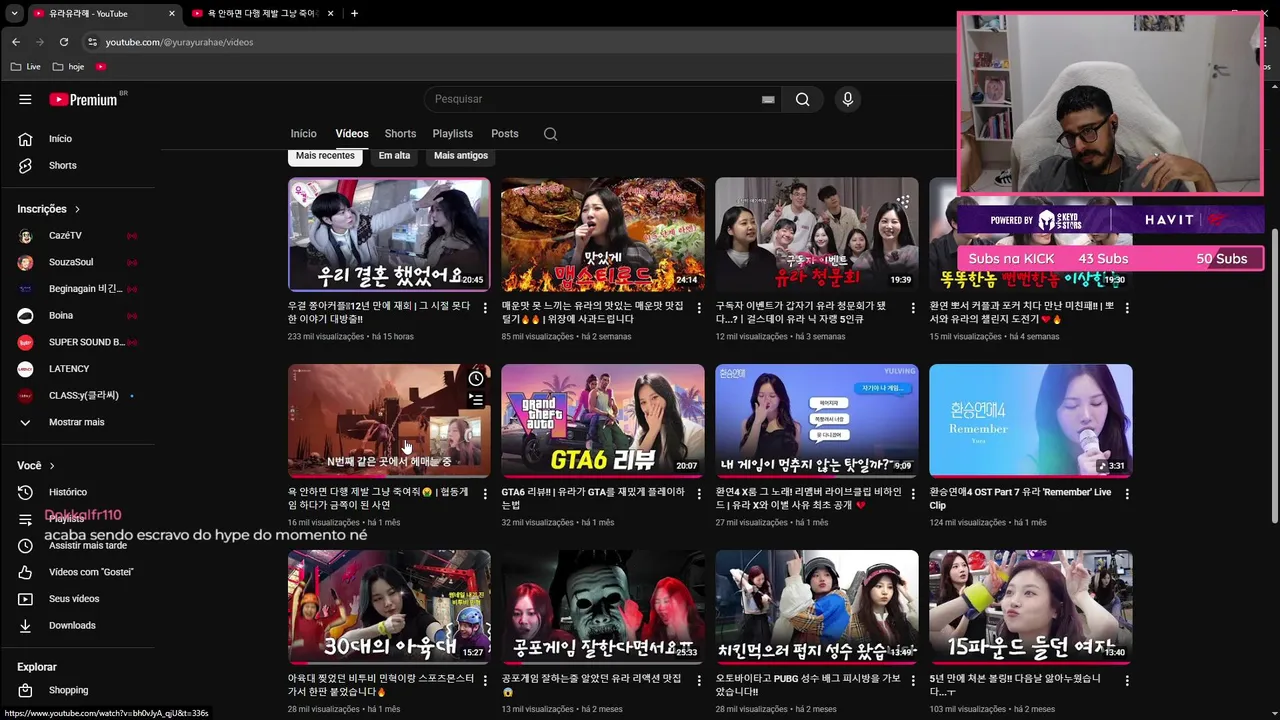Open video title 5년 만에 쳐본 볼링

click(1015, 684)
